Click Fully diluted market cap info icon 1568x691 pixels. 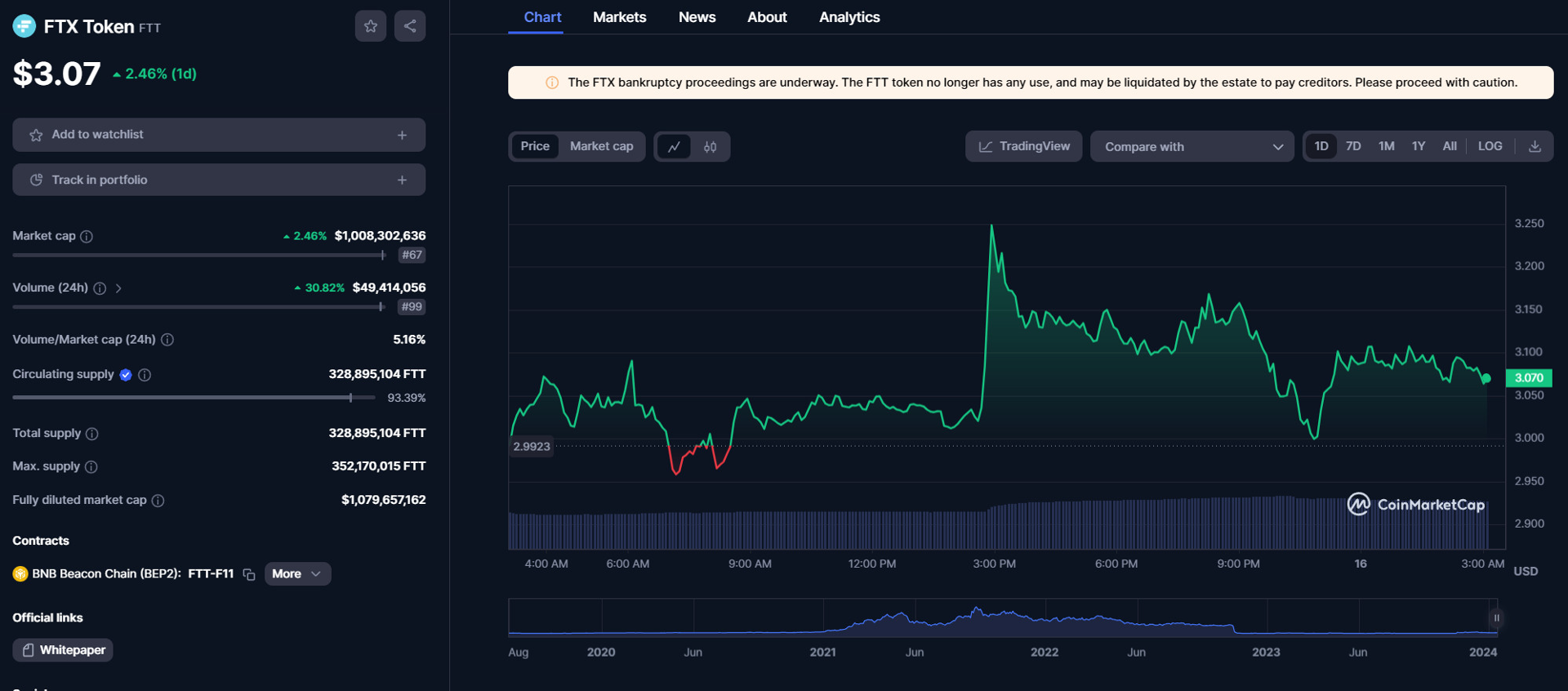coord(158,501)
